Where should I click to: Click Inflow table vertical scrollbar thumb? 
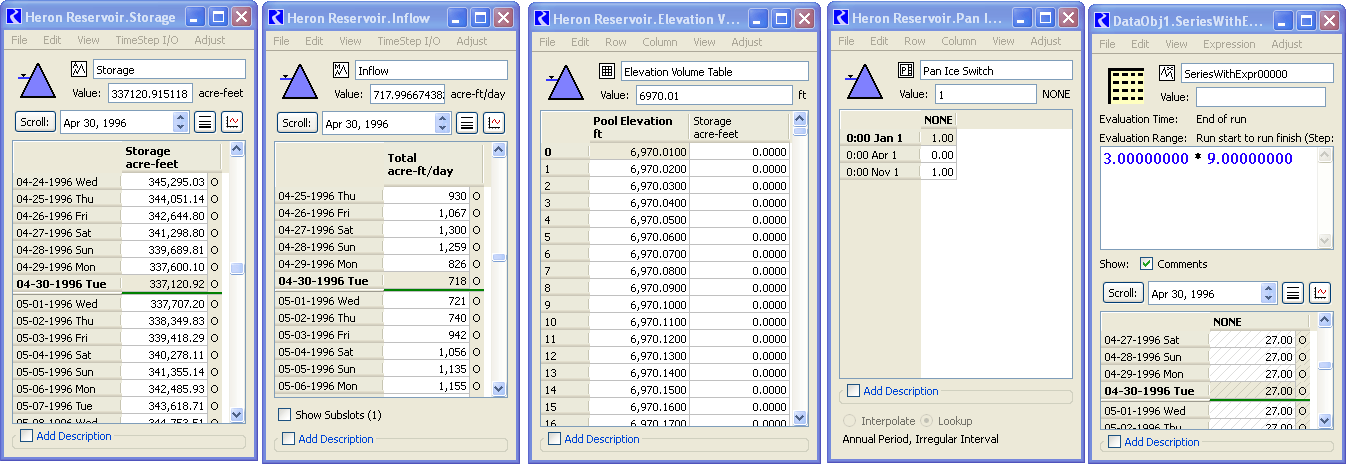pyautogui.click(x=499, y=257)
